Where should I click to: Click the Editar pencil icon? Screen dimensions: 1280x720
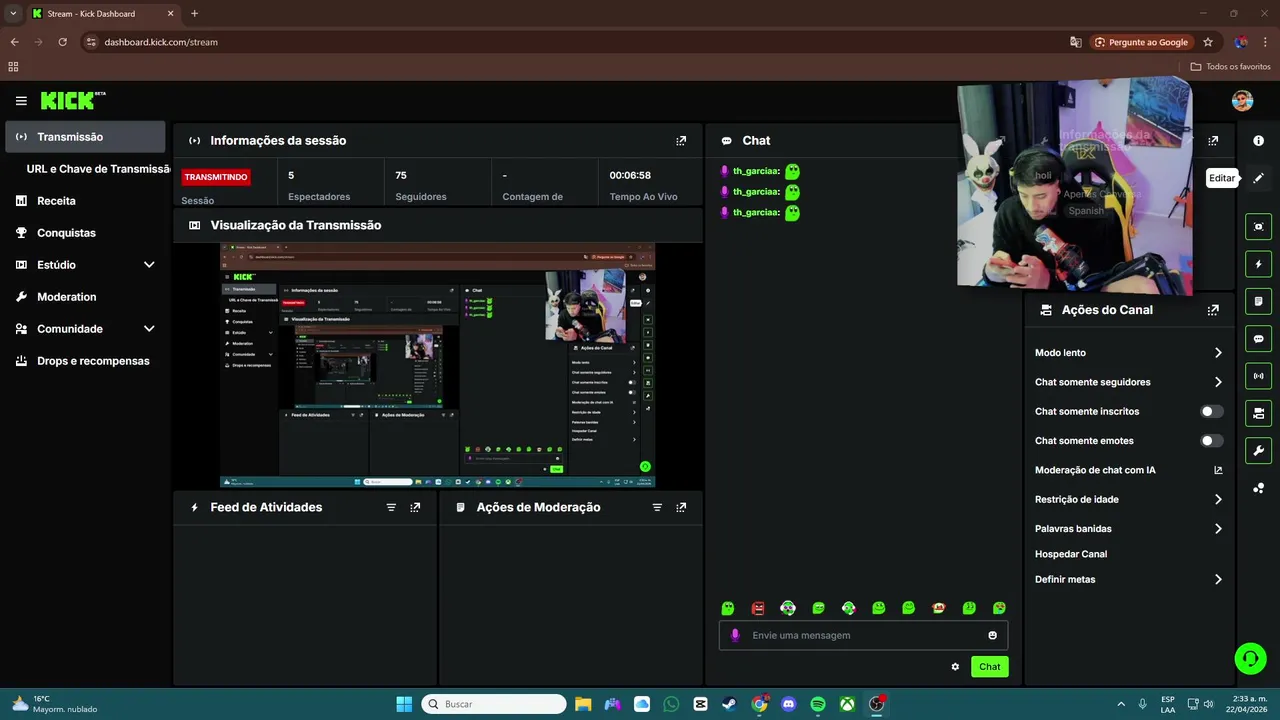point(1258,178)
